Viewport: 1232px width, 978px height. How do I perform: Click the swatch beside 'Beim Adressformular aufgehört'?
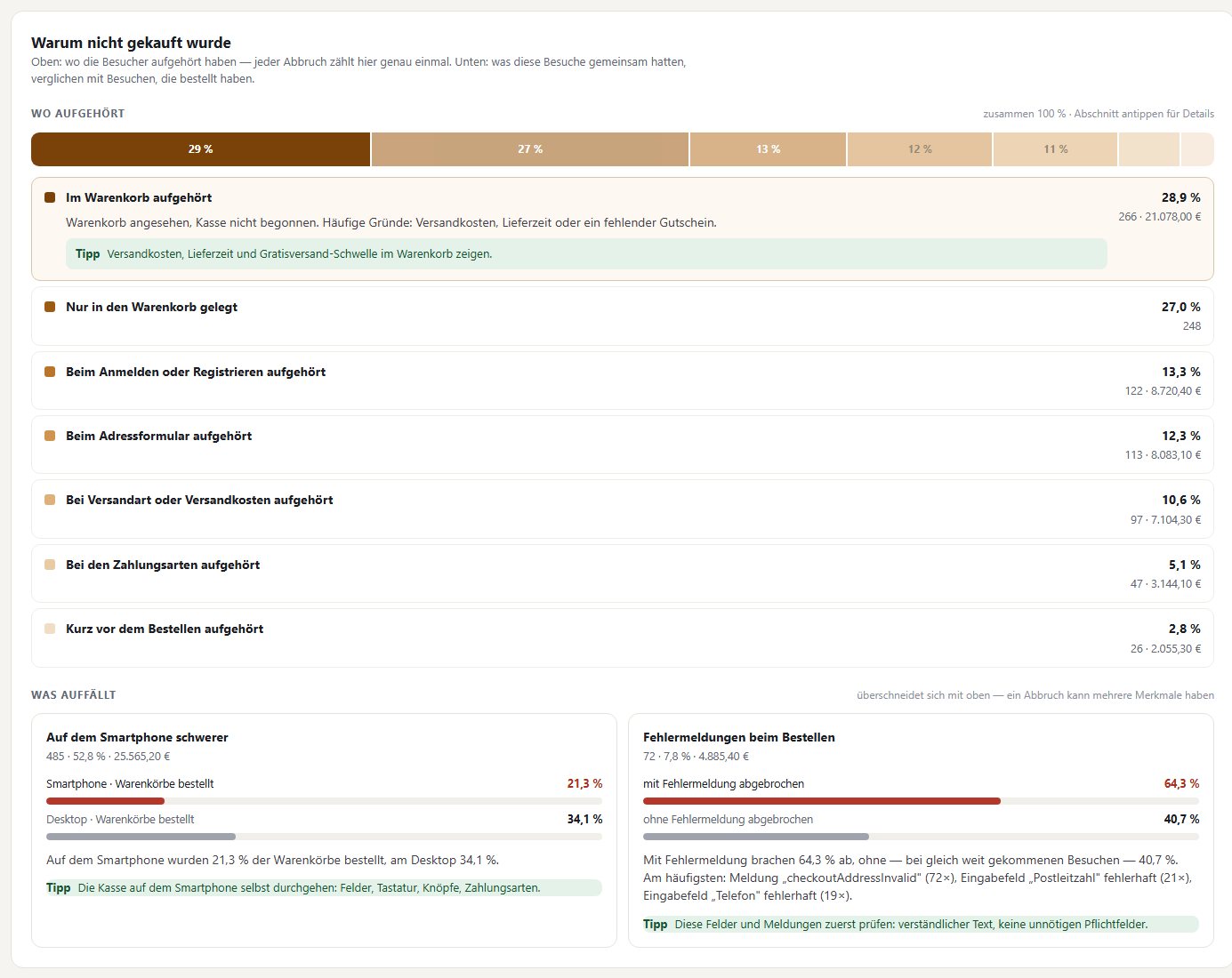(x=50, y=436)
